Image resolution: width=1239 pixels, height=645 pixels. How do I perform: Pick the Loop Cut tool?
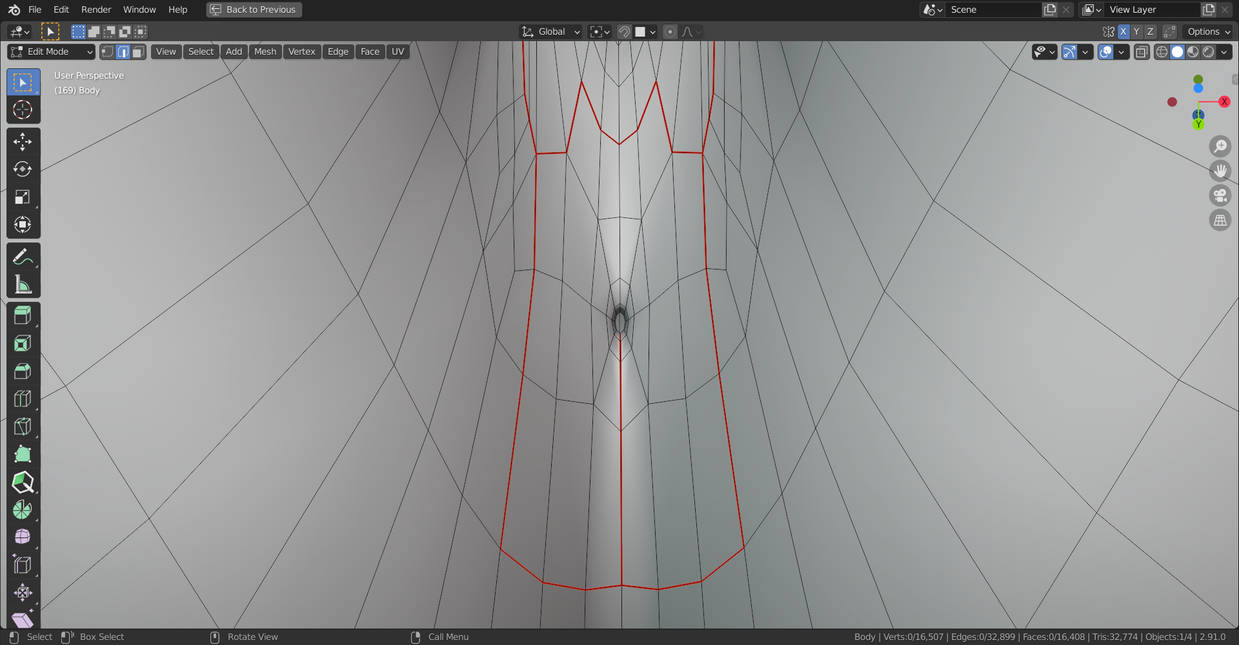23,399
